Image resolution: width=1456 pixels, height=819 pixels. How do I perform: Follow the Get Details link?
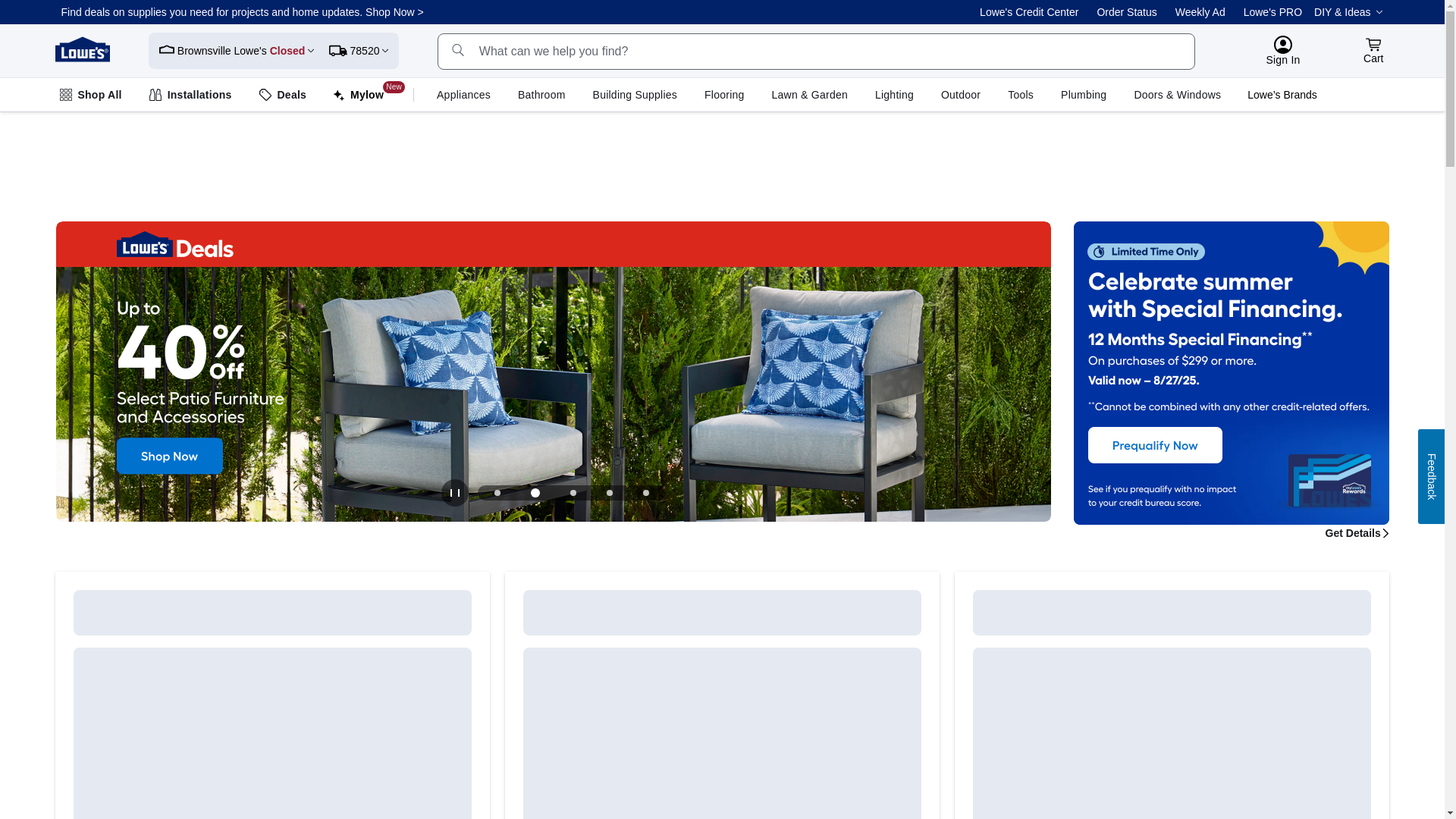(1357, 533)
